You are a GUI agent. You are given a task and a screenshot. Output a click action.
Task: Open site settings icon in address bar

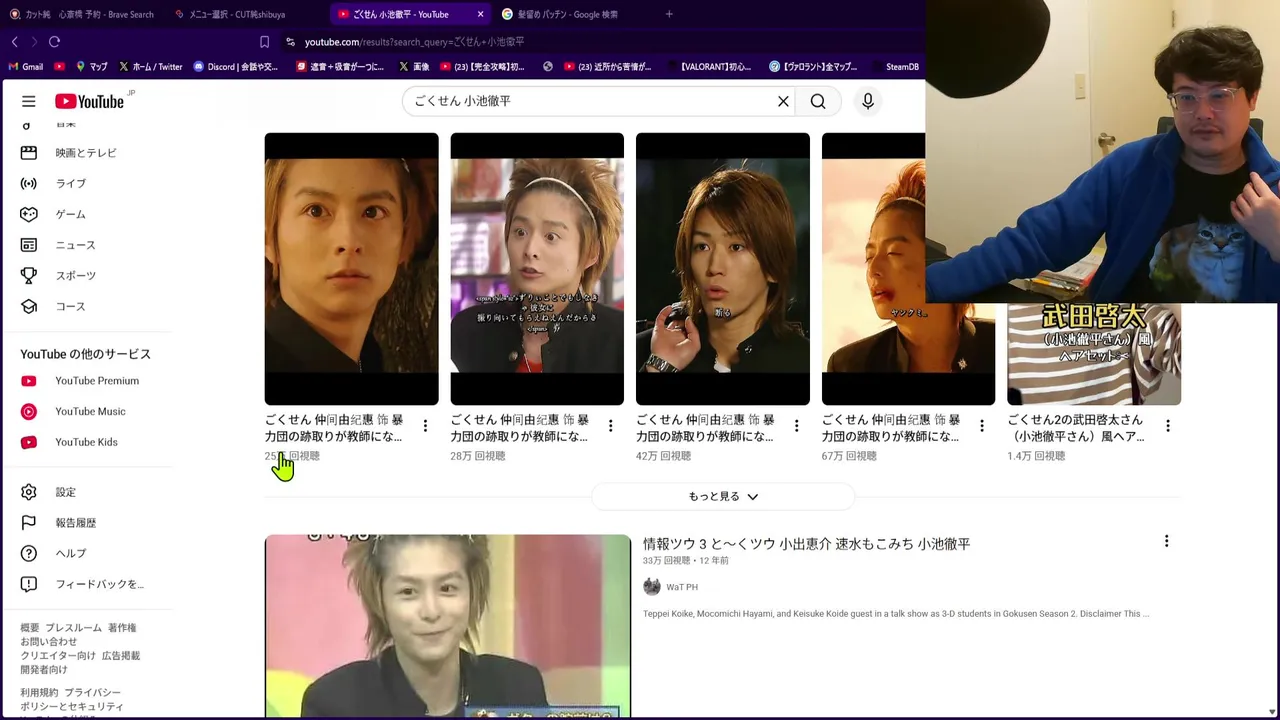290,41
